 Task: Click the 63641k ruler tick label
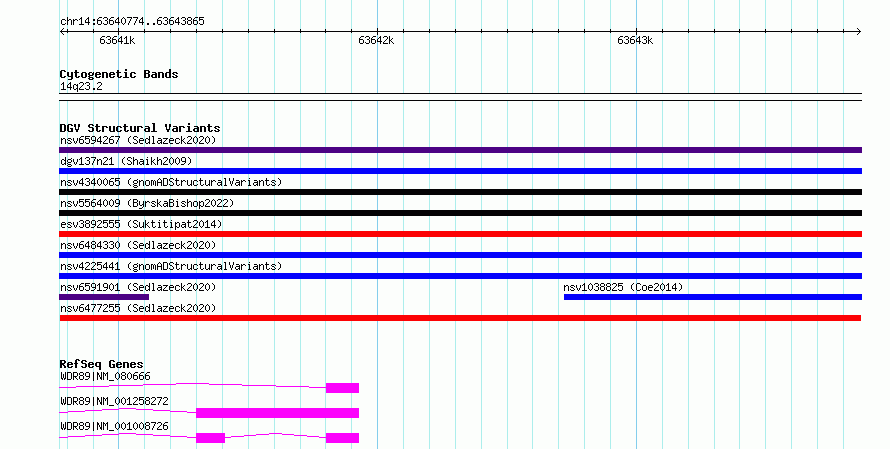(117, 40)
